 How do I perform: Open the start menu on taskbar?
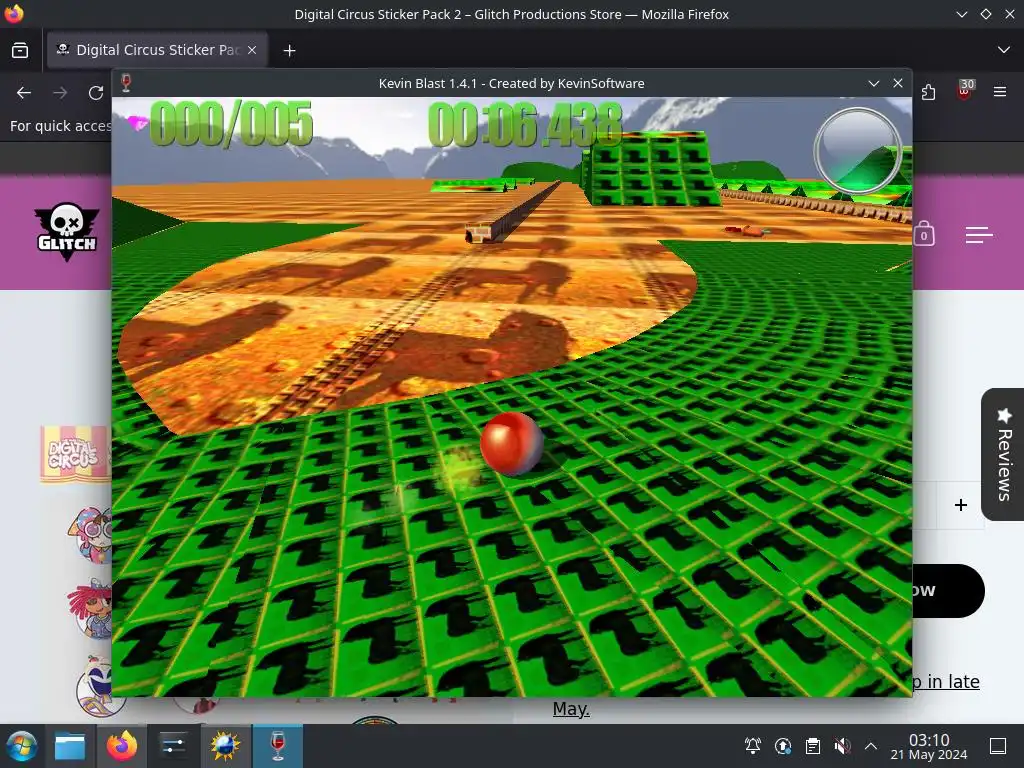click(22, 746)
